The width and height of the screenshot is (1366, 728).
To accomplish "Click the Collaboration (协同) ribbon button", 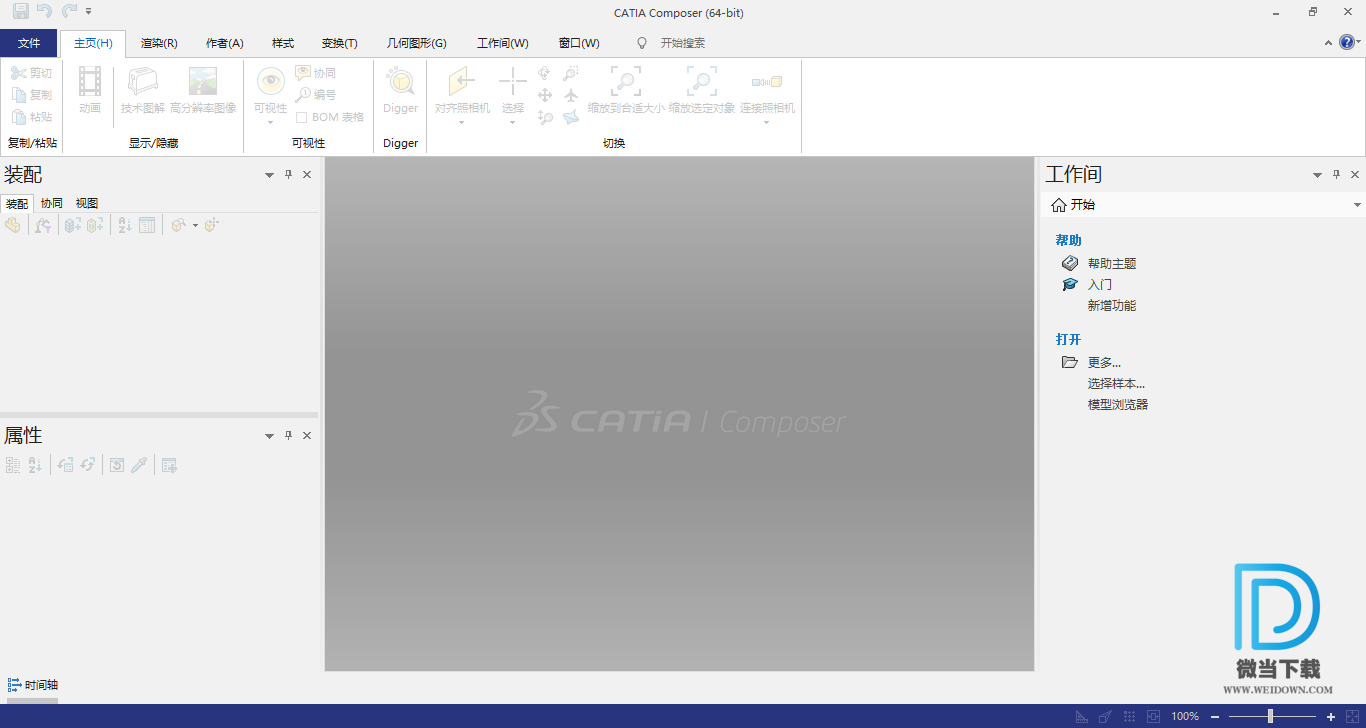I will [x=315, y=73].
